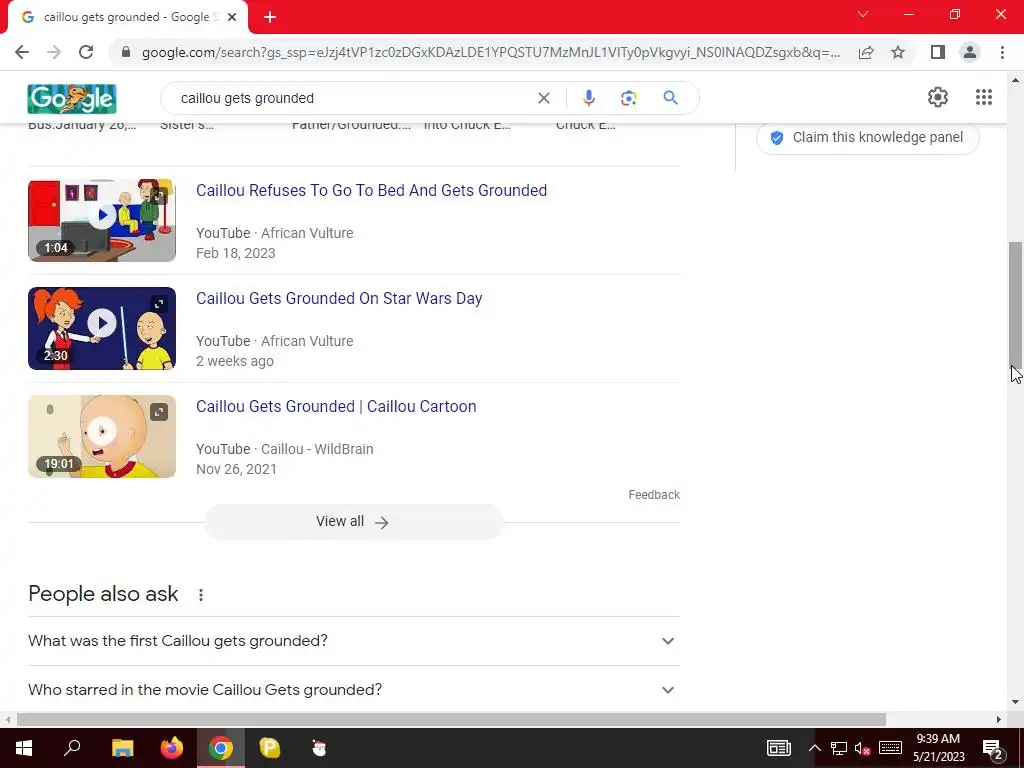Open Windows taskbar search
Screen dimensions: 1024x768
click(72, 748)
